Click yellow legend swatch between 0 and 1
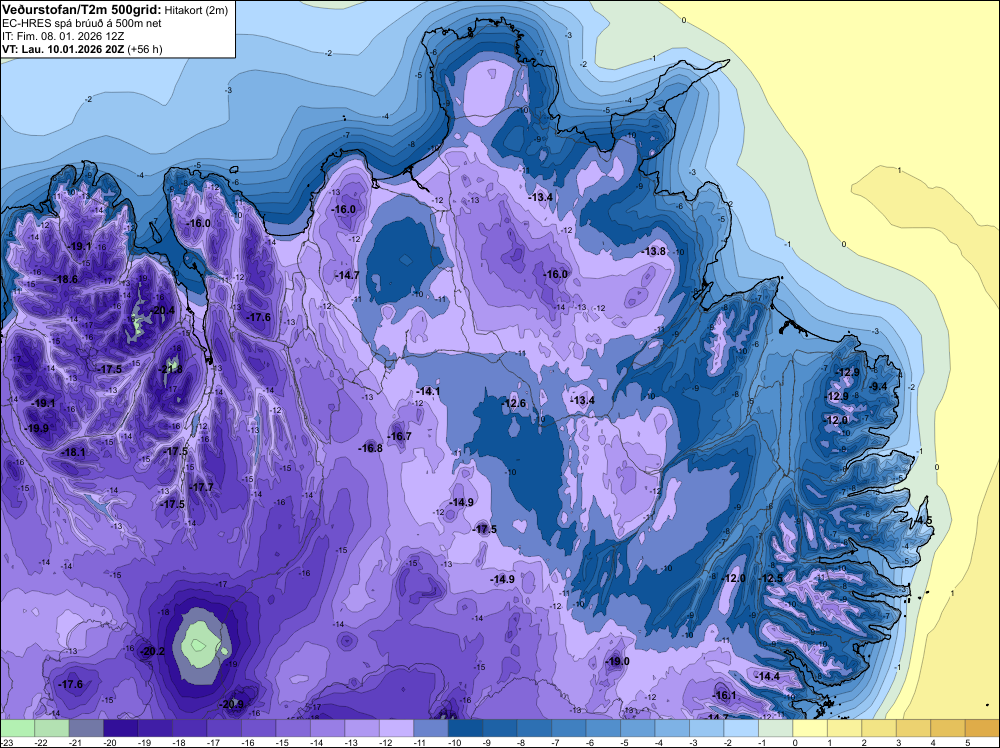 809,728
